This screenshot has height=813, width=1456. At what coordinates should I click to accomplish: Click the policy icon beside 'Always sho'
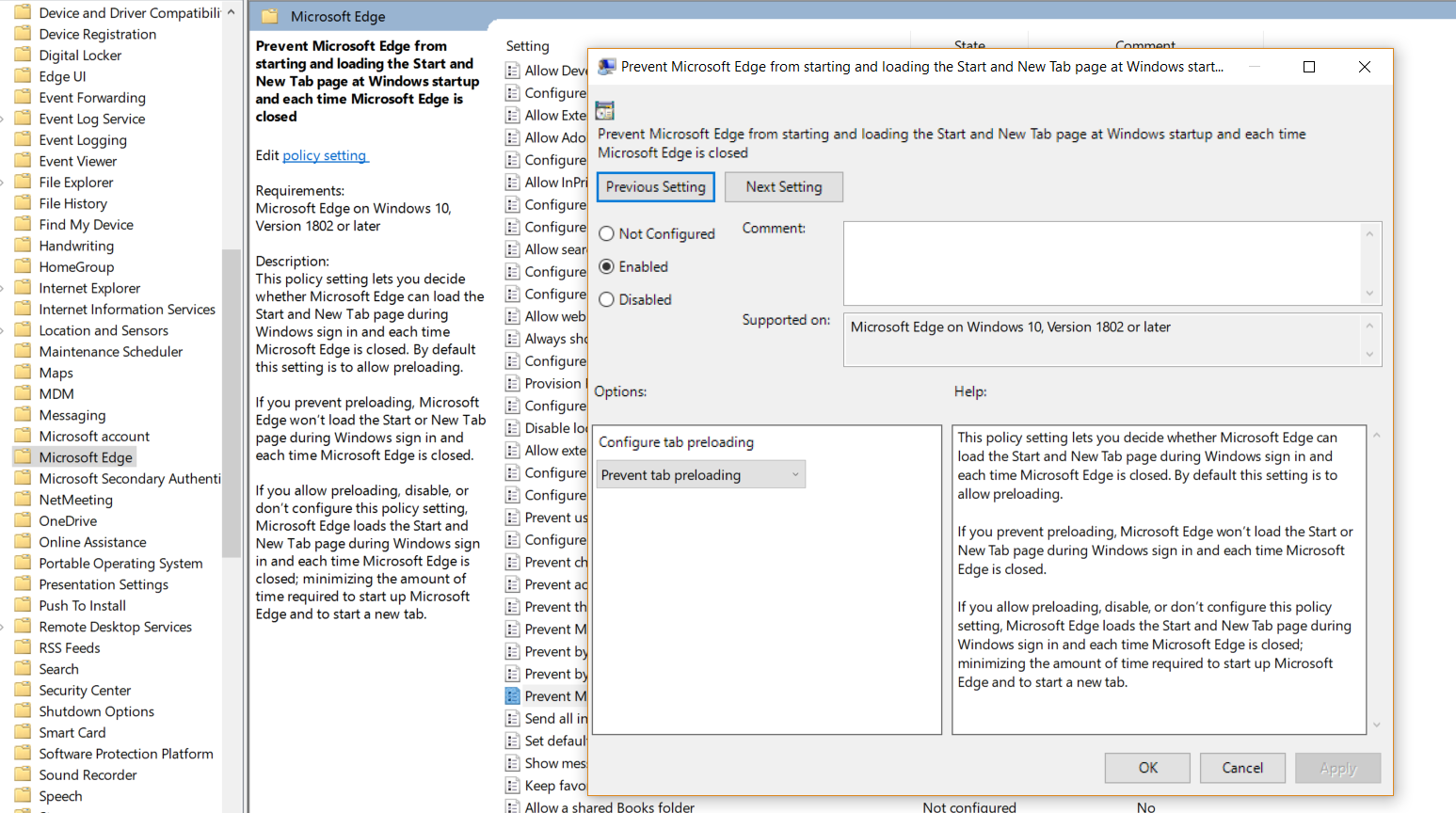coord(513,339)
